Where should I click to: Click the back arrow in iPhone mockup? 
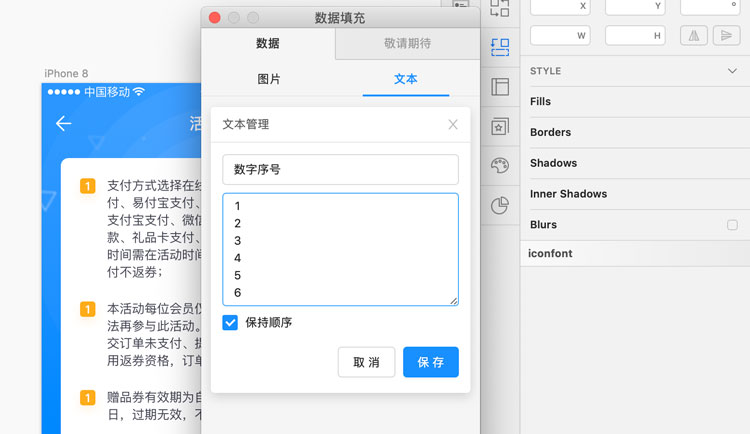64,123
